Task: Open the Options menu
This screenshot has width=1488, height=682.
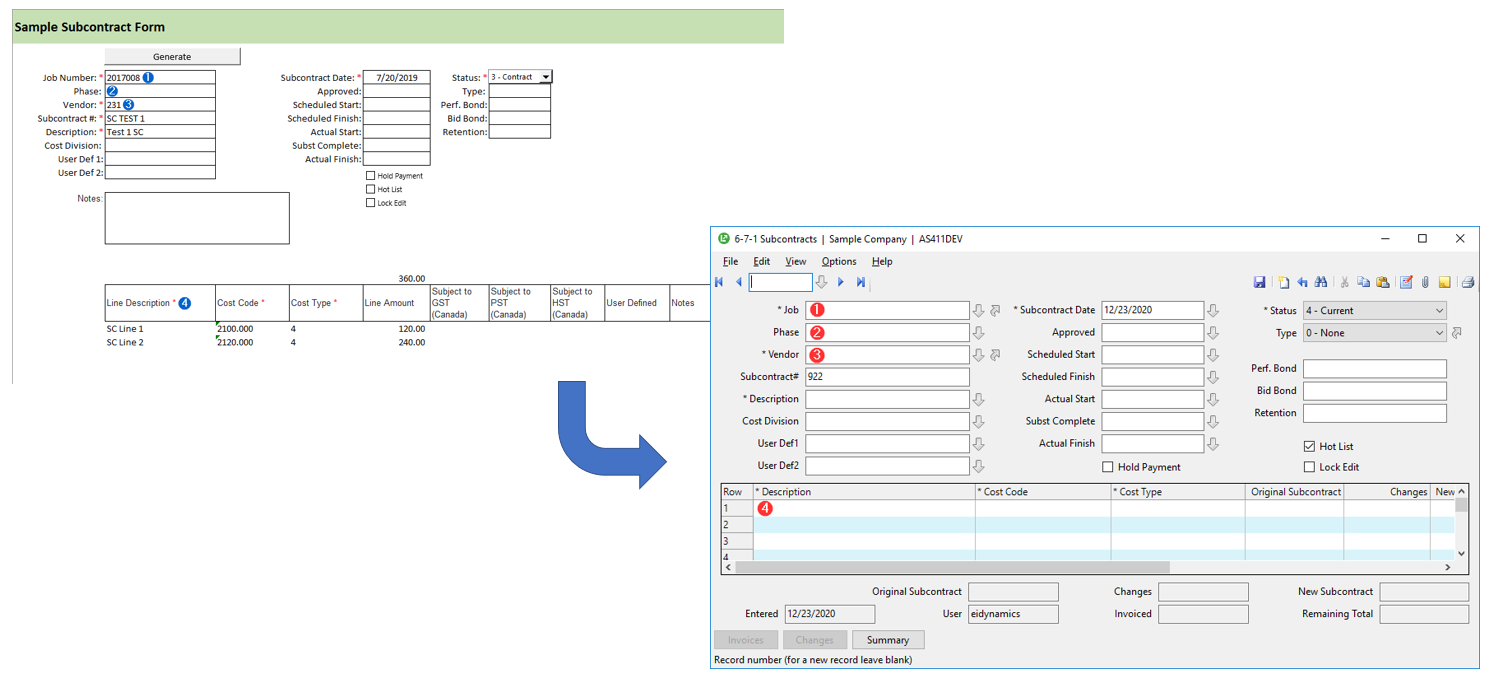Action: pyautogui.click(x=839, y=262)
